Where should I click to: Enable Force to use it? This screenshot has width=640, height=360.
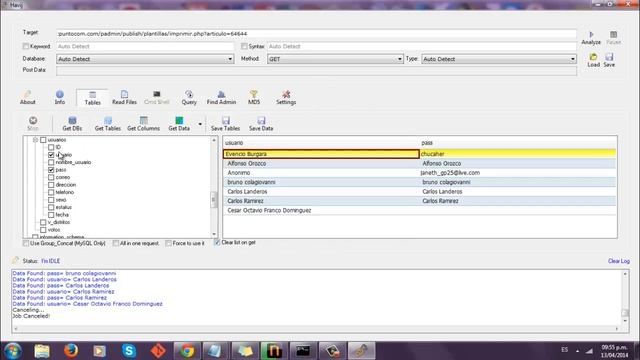click(x=169, y=243)
